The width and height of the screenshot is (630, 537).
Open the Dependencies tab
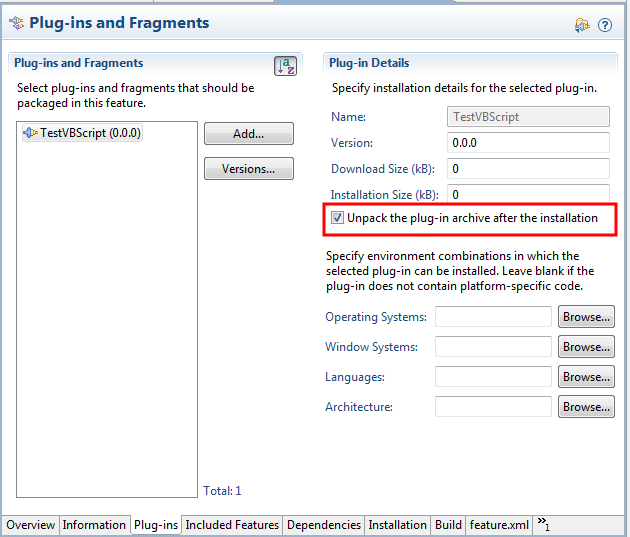coord(324,525)
